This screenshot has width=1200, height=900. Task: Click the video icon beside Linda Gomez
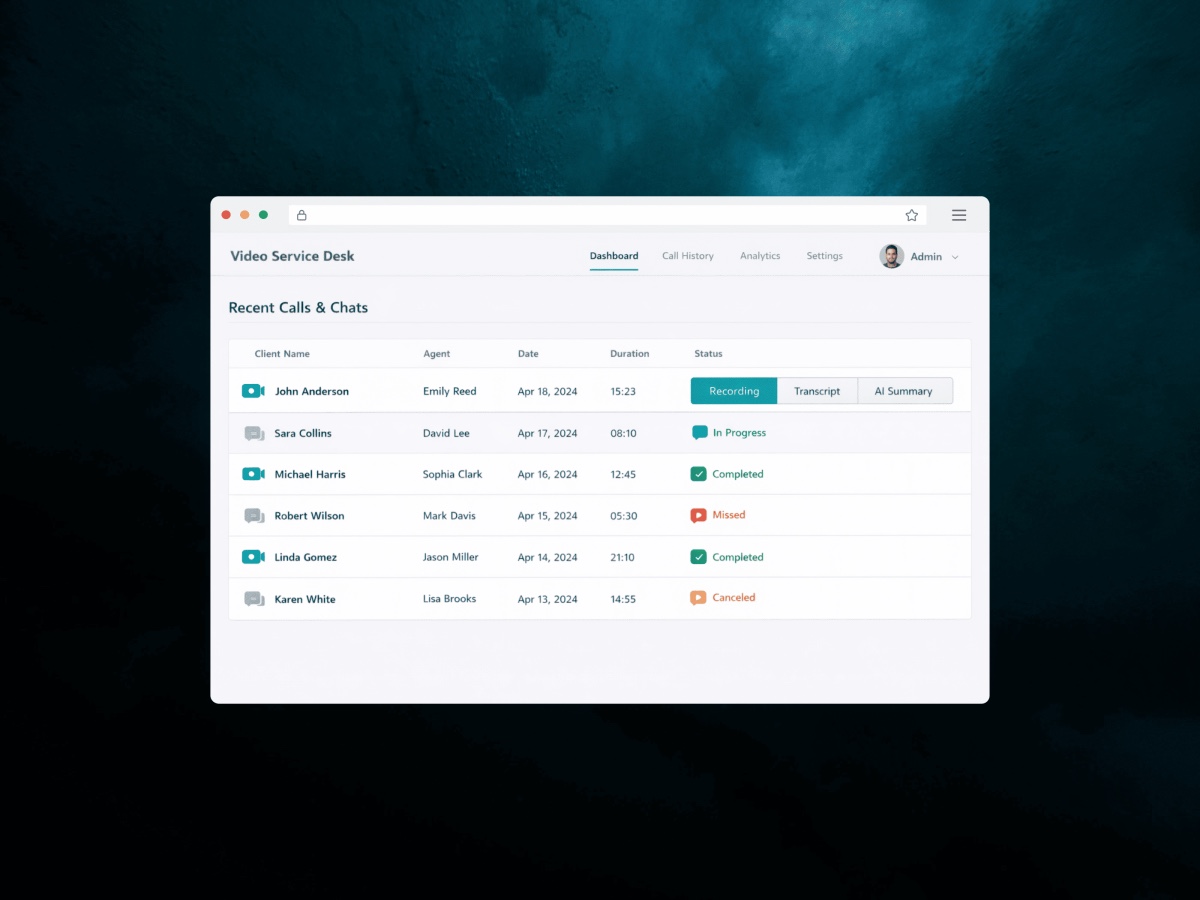254,557
